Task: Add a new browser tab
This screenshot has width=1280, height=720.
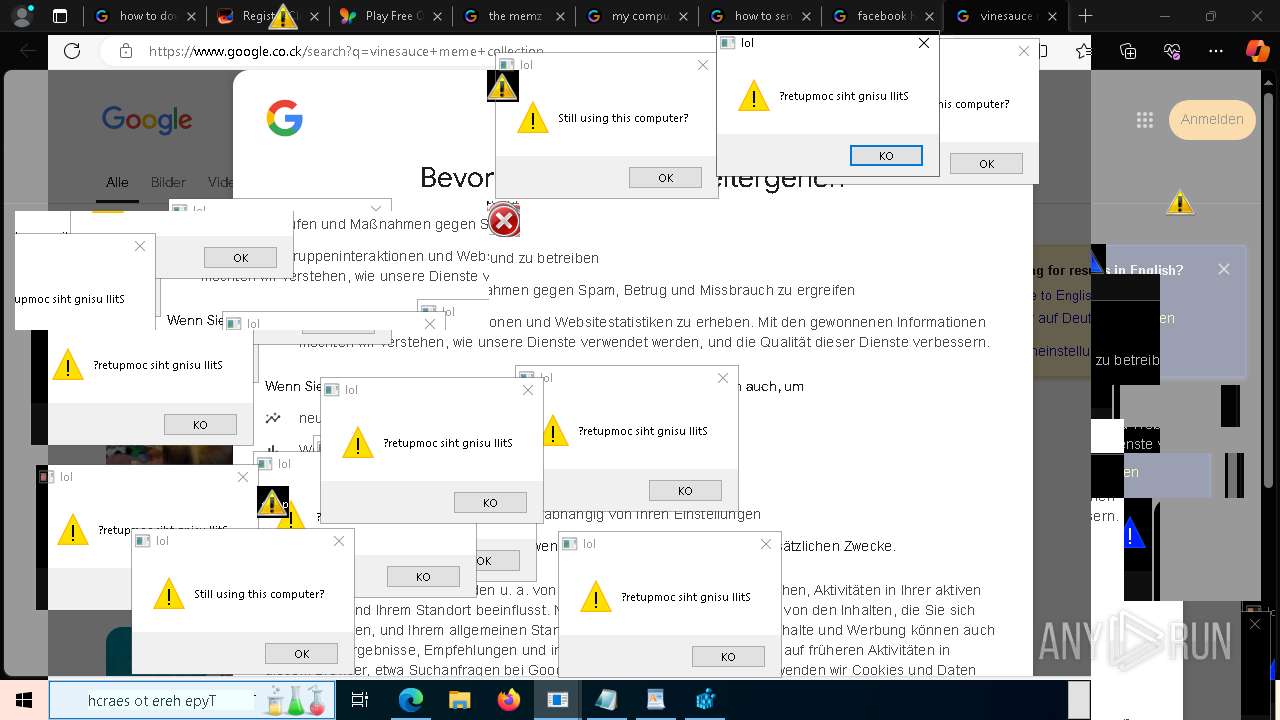Action: pyautogui.click(x=1085, y=16)
